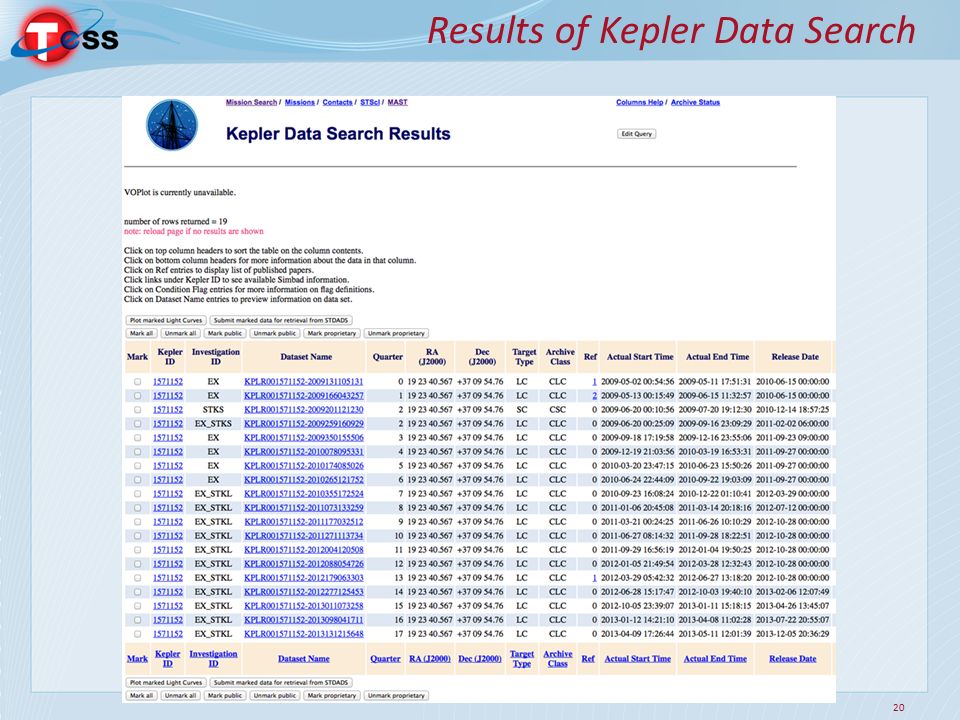Screen dimensions: 960x720
Task: Click the top Unmark public button
Action: tap(275, 333)
